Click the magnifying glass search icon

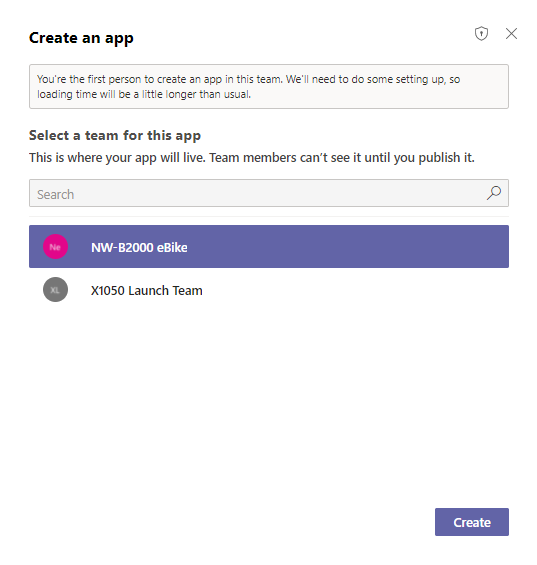click(x=493, y=193)
